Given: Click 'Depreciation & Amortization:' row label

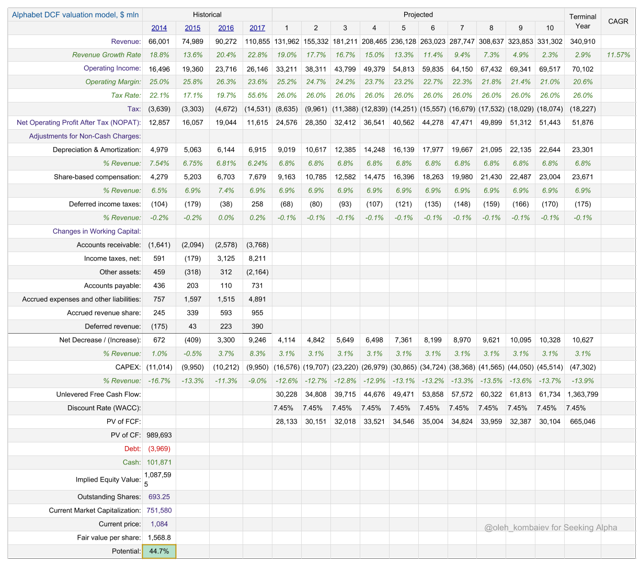Looking at the screenshot, I should (x=97, y=149).
